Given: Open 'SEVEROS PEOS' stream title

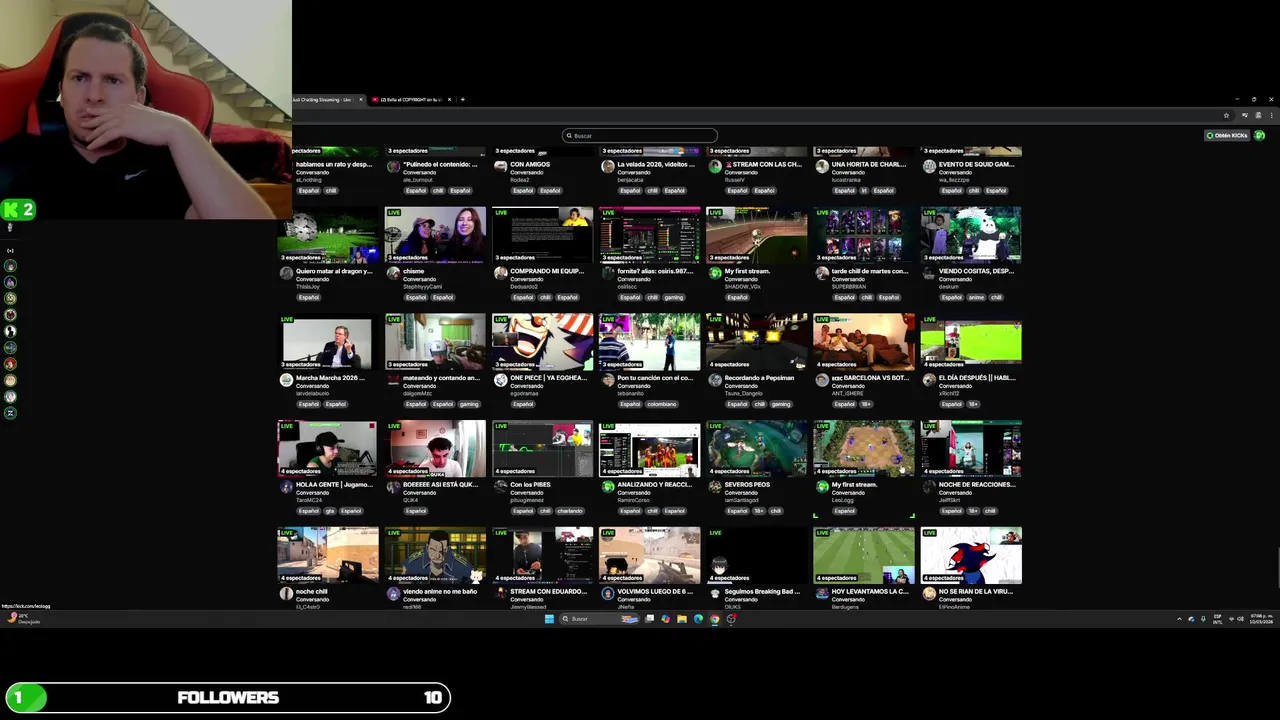Looking at the screenshot, I should 747,485.
